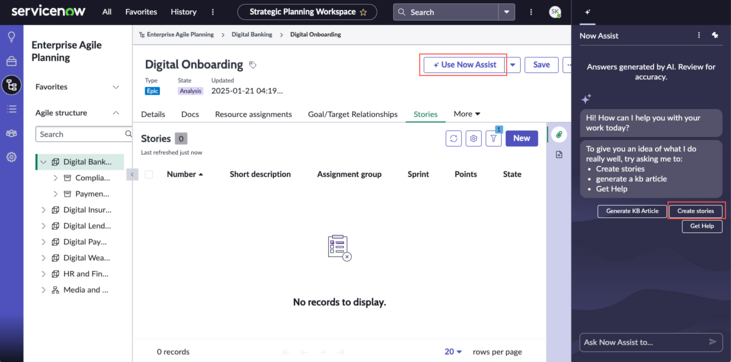This screenshot has height=362, width=731.
Task: Create a New story
Action: (522, 138)
